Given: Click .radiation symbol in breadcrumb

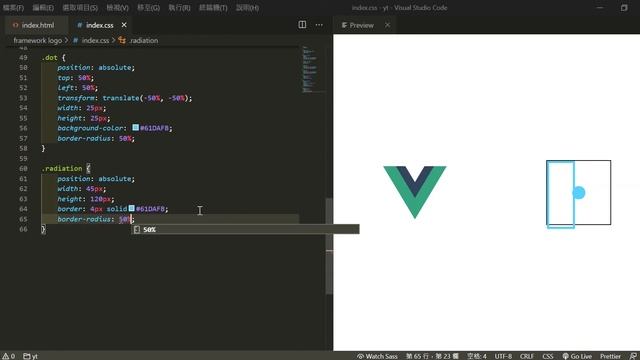Looking at the screenshot, I should coord(143,40).
